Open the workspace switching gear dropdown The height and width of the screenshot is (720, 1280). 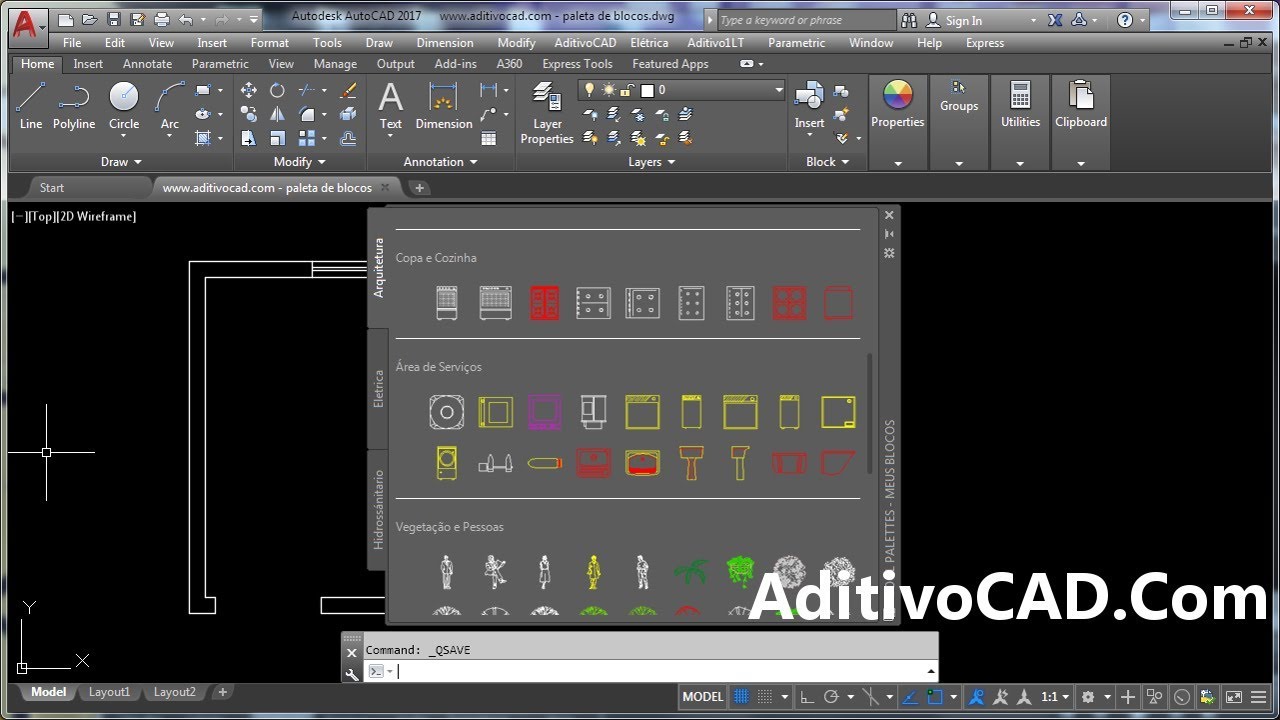pyautogui.click(x=1093, y=697)
